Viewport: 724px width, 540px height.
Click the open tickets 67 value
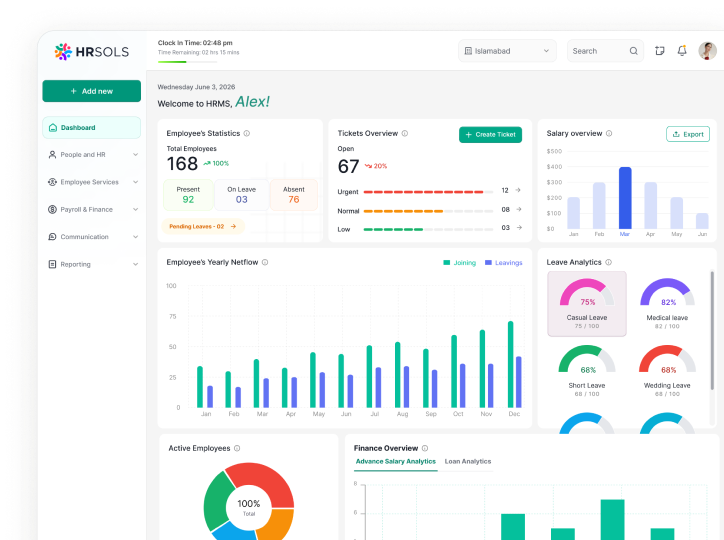348,167
